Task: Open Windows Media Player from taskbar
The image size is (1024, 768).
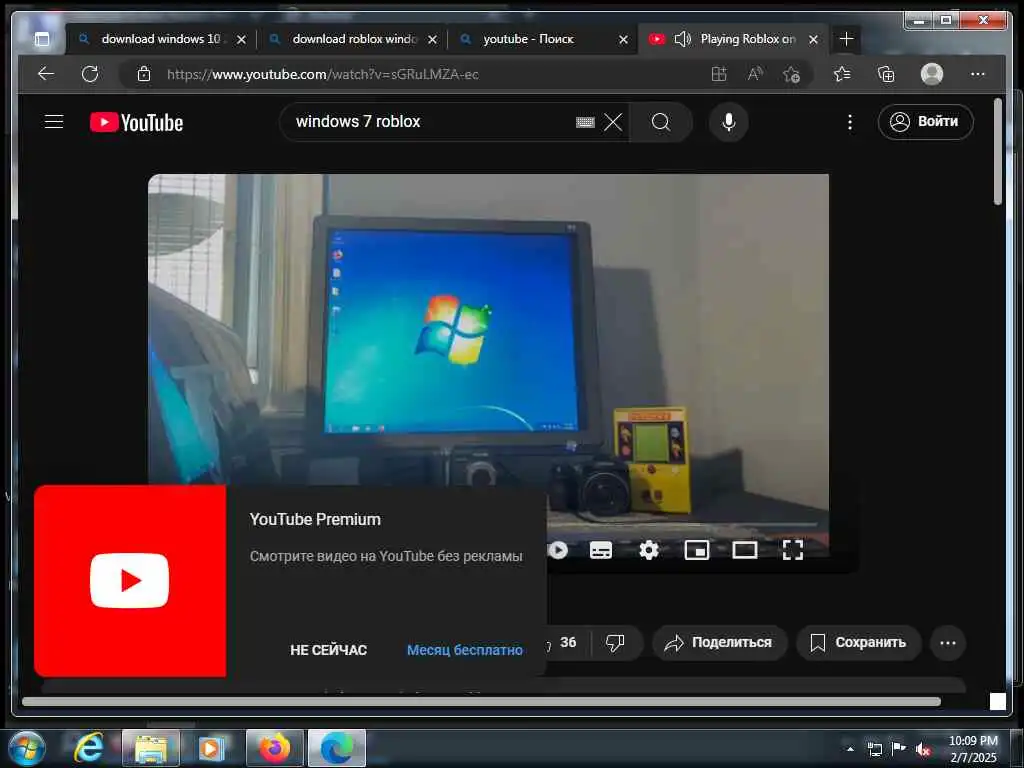Action: click(211, 748)
